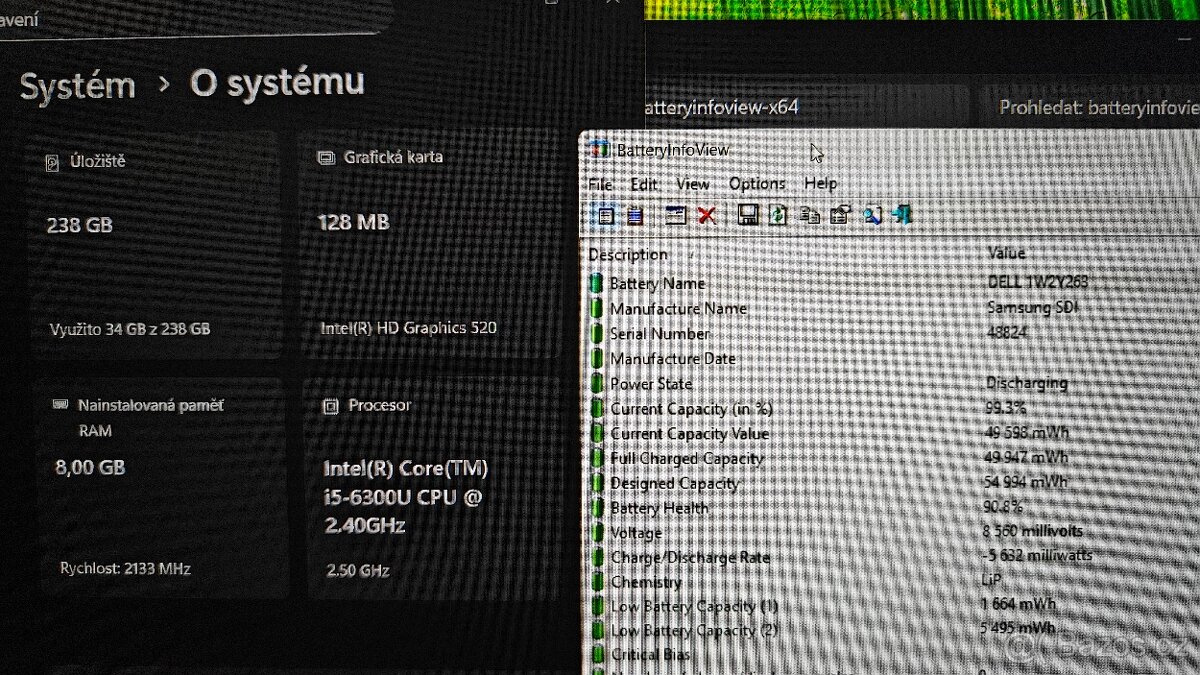1200x675 pixels.
Task: Click the 54 994 mWh value
Action: pos(1025,482)
